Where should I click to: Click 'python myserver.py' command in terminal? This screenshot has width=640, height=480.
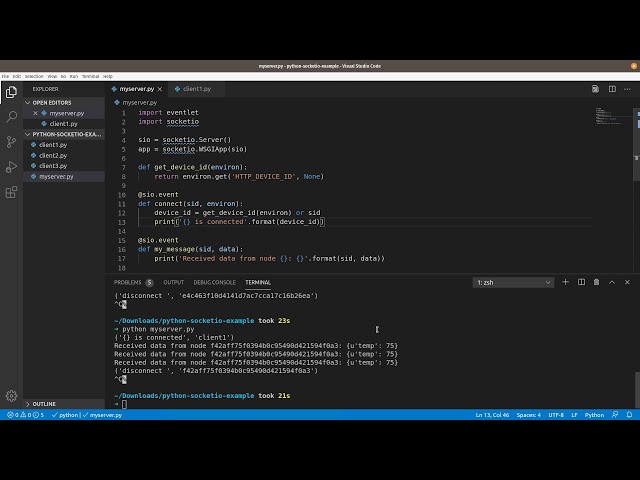tap(158, 329)
